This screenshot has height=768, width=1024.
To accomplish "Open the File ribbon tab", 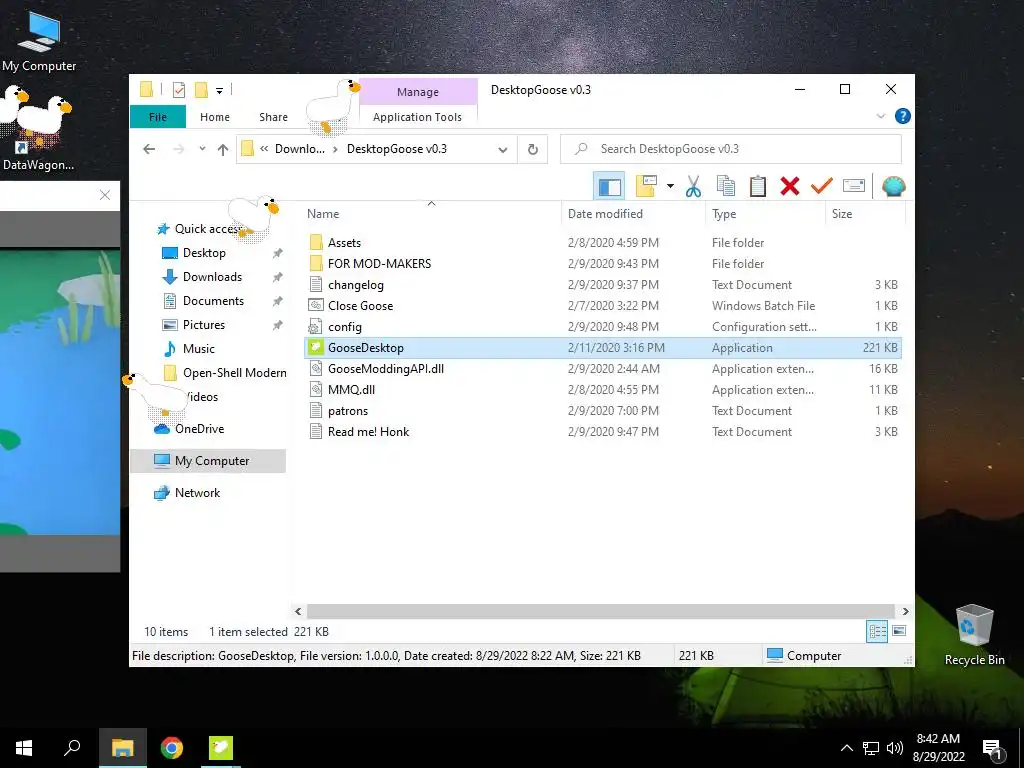I will point(158,117).
